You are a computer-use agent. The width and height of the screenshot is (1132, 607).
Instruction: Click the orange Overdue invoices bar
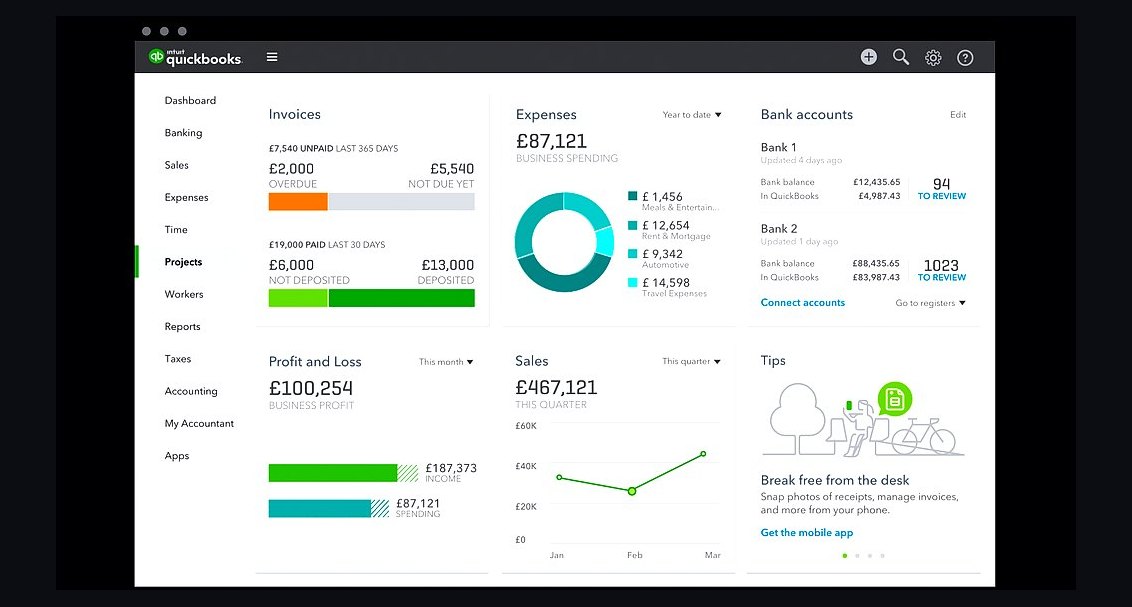click(298, 201)
